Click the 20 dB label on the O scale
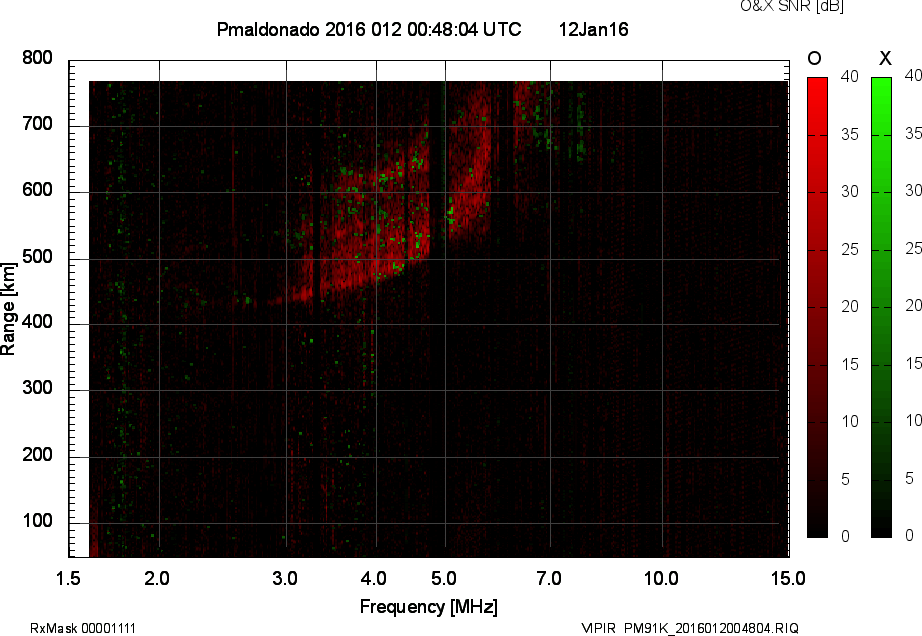 [x=850, y=306]
